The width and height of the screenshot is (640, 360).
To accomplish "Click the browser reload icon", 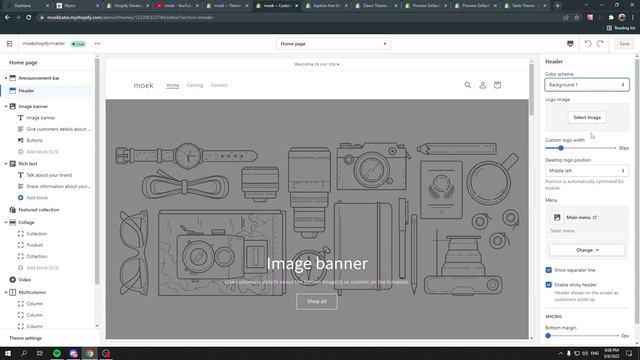I will pos(29,18).
